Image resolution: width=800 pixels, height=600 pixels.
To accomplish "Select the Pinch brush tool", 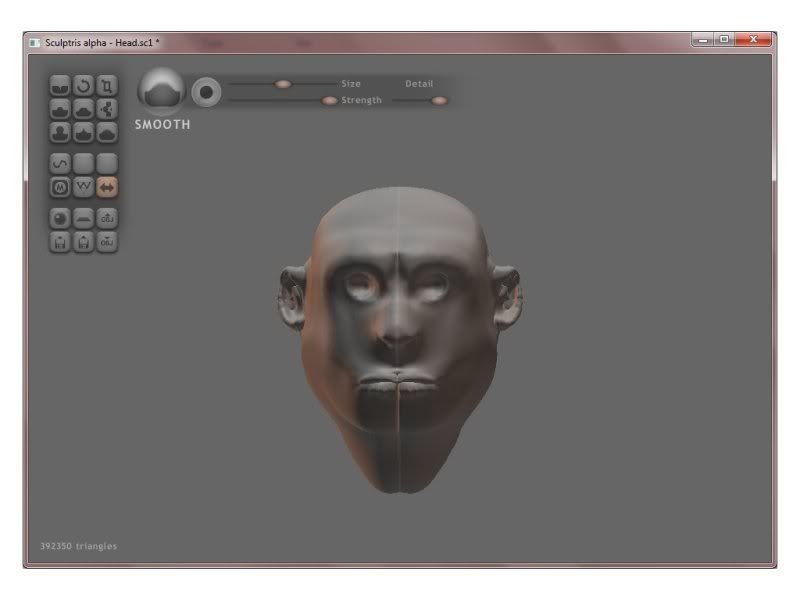I will click(x=83, y=132).
